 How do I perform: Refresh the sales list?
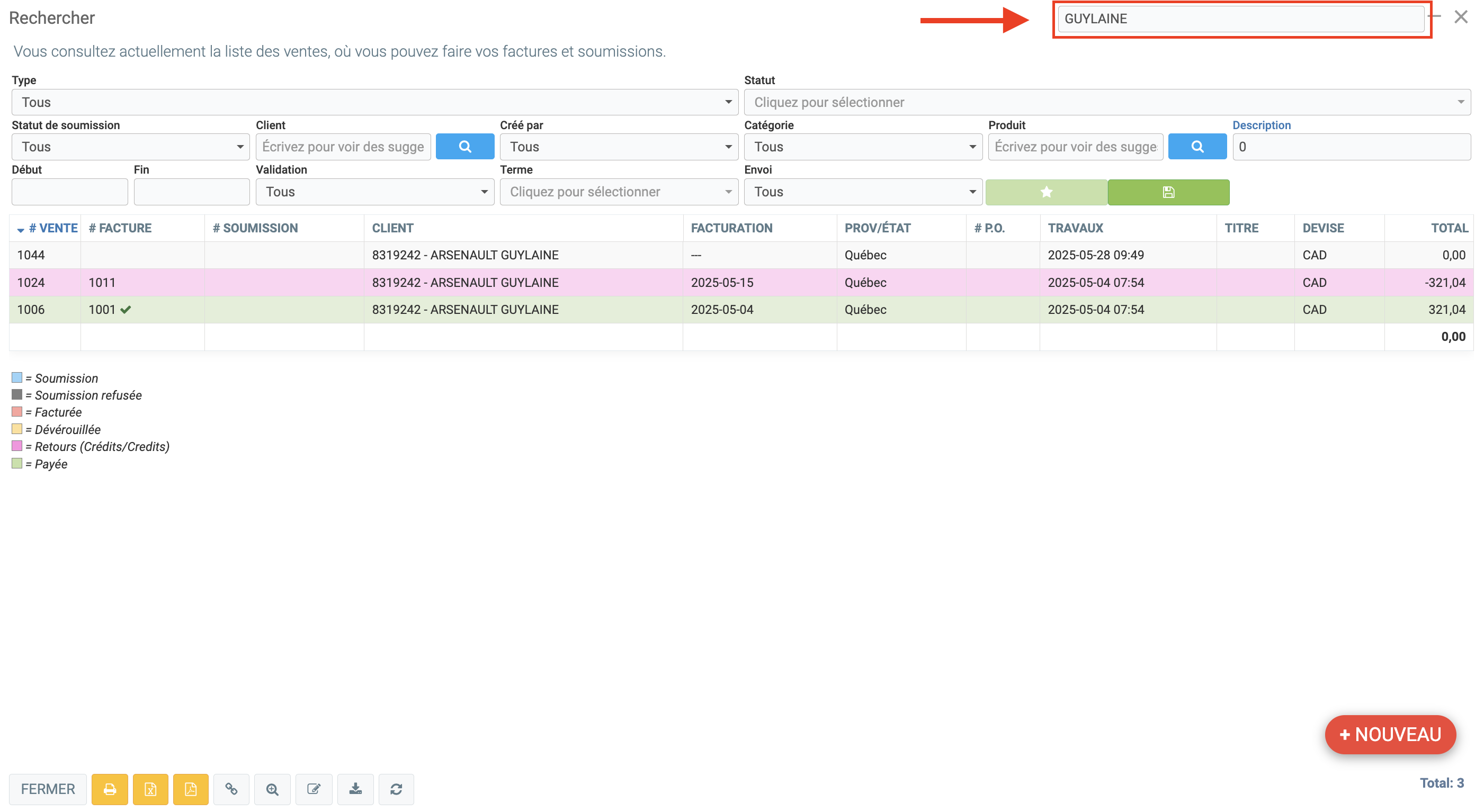pos(396,789)
